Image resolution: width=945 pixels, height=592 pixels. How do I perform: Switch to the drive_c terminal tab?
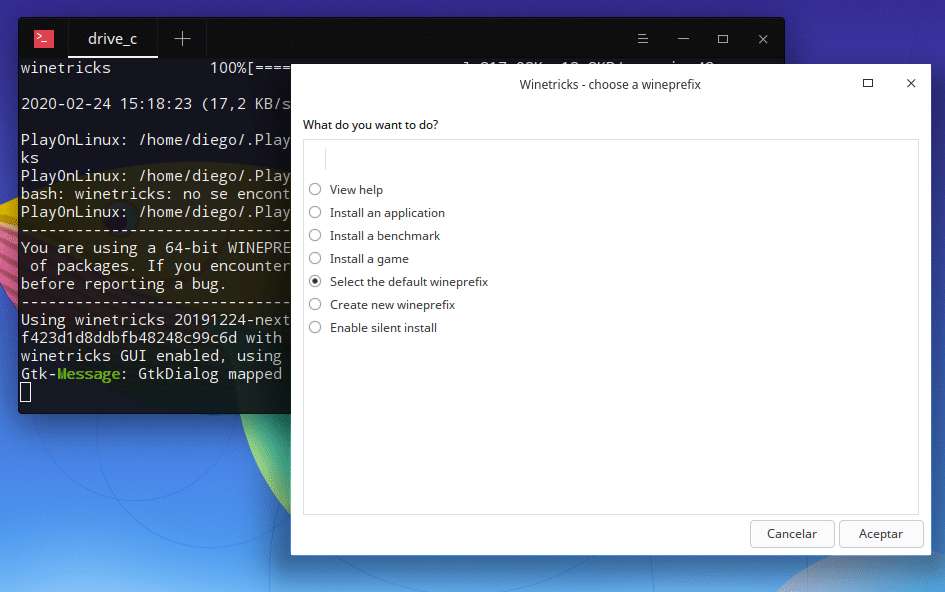[113, 39]
